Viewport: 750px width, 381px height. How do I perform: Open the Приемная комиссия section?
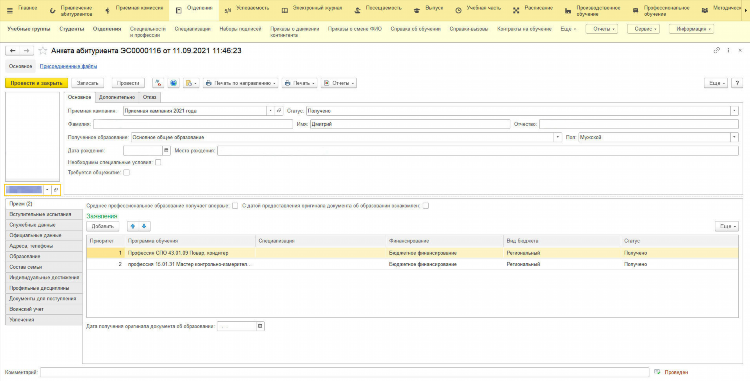click(x=133, y=10)
